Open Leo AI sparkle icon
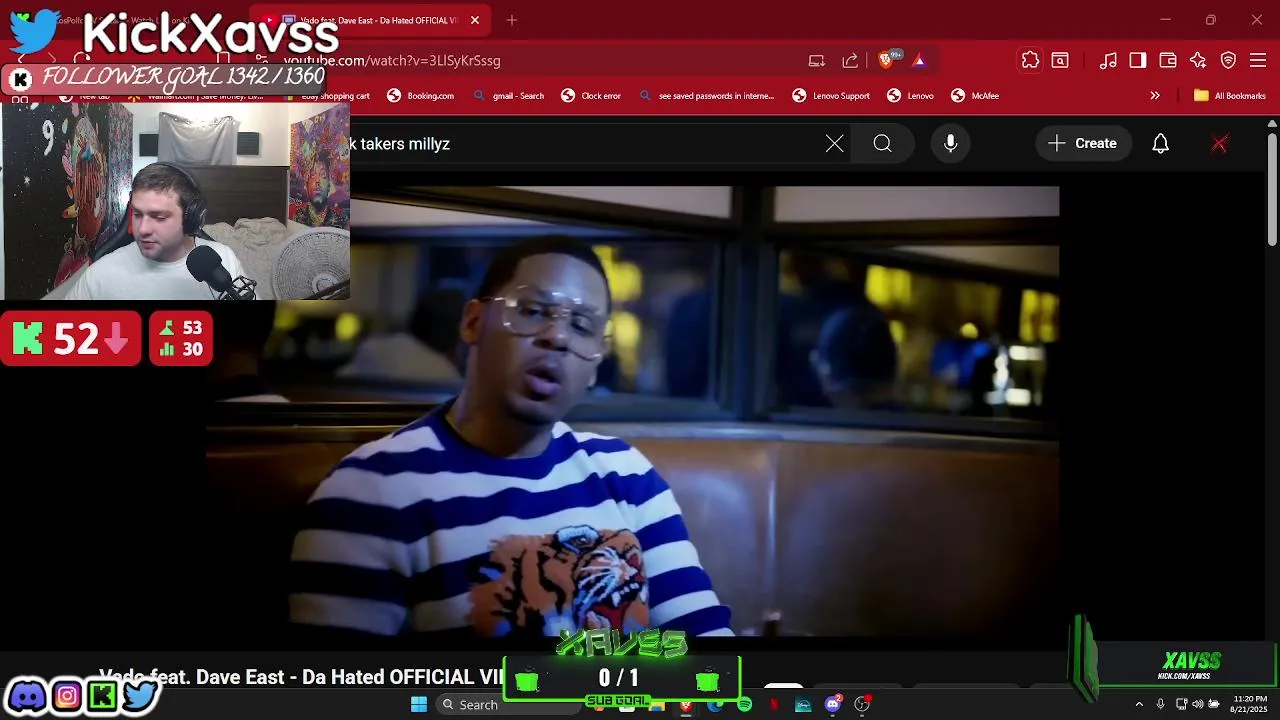 (1198, 60)
